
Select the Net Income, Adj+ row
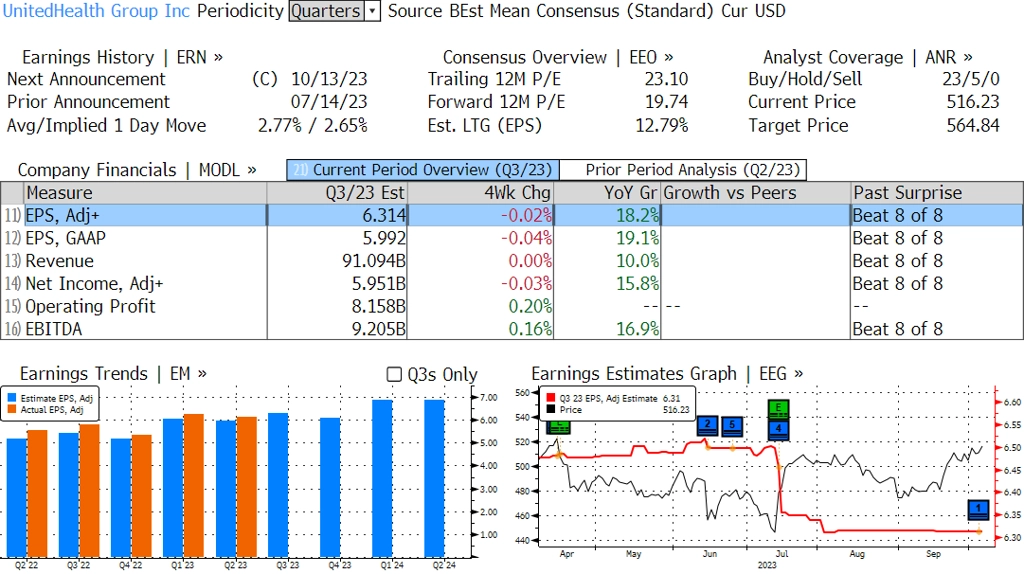coord(512,283)
